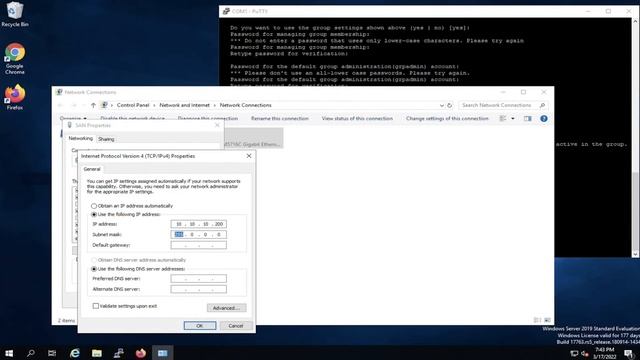Change view layout icon in Network Connections
The height and width of the screenshot is (360, 640).
tap(503, 118)
